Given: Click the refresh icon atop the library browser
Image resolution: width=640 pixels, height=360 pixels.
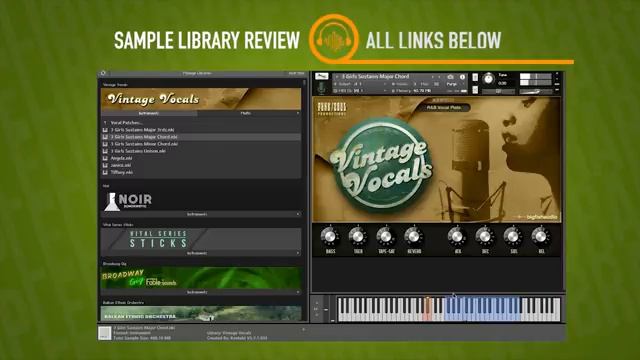Looking at the screenshot, I should click(103, 73).
